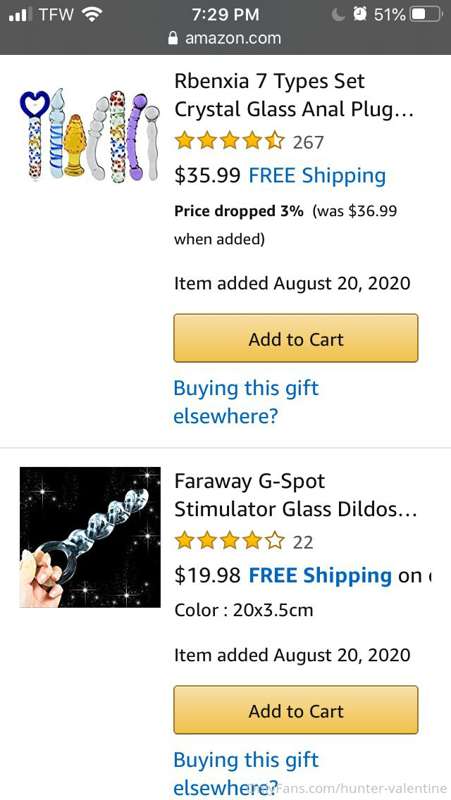The height and width of the screenshot is (800, 451).
Task: Open the 267 reviews count
Action: coord(308,142)
